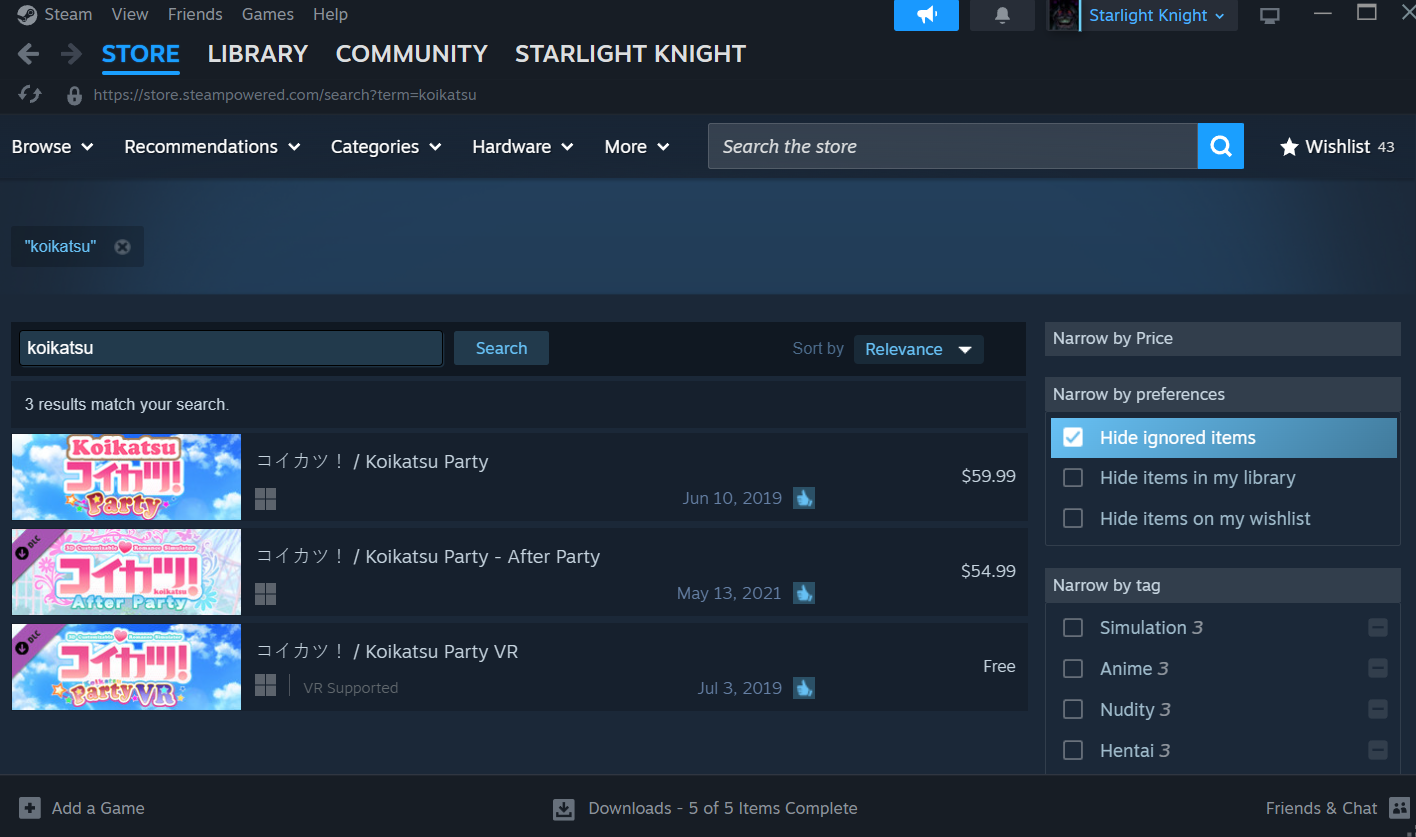Viewport: 1416px width, 837px height.
Task: Check Hide items in my library
Action: [x=1073, y=478]
